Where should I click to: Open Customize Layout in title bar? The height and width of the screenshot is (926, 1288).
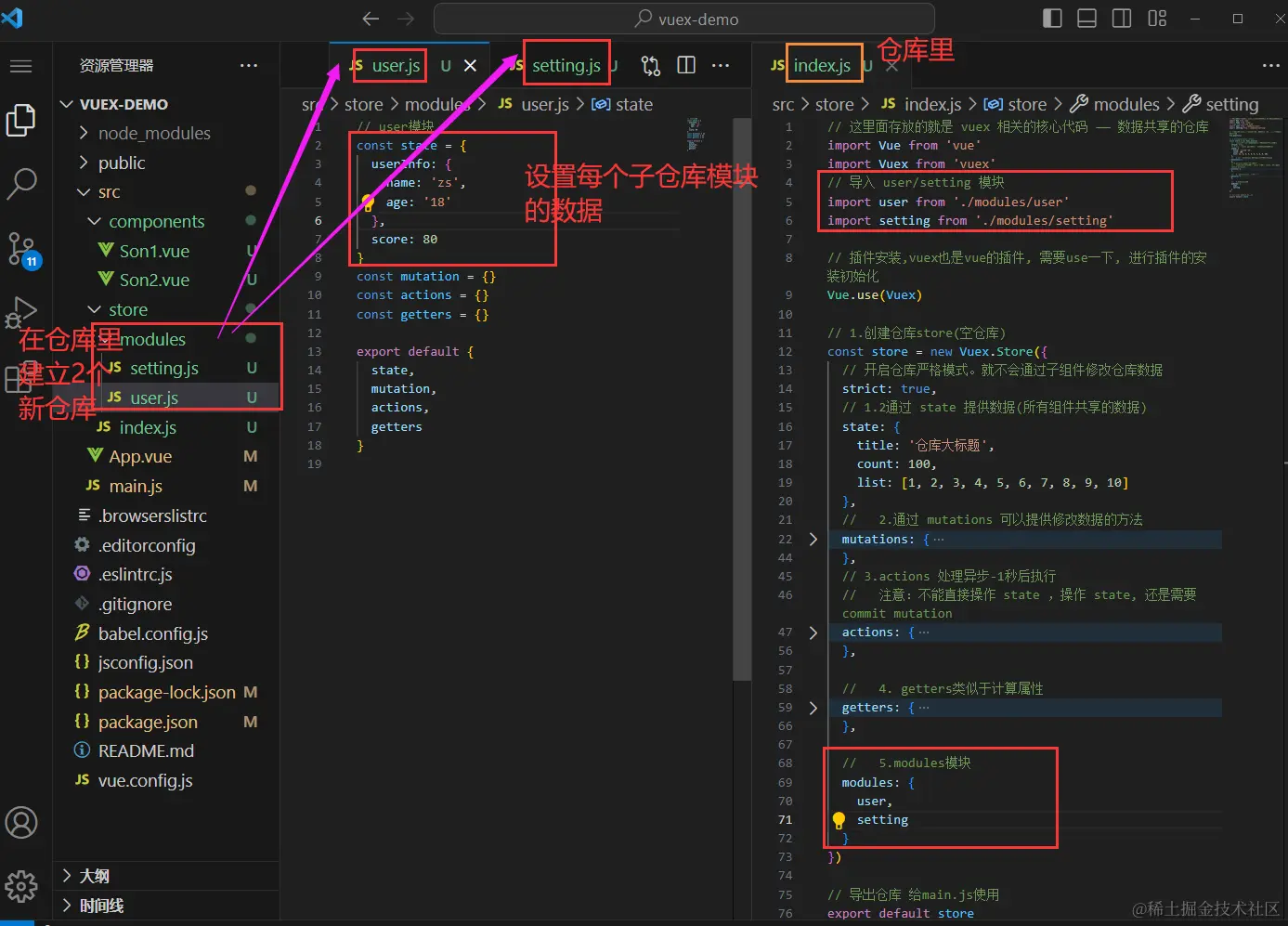click(x=1157, y=19)
